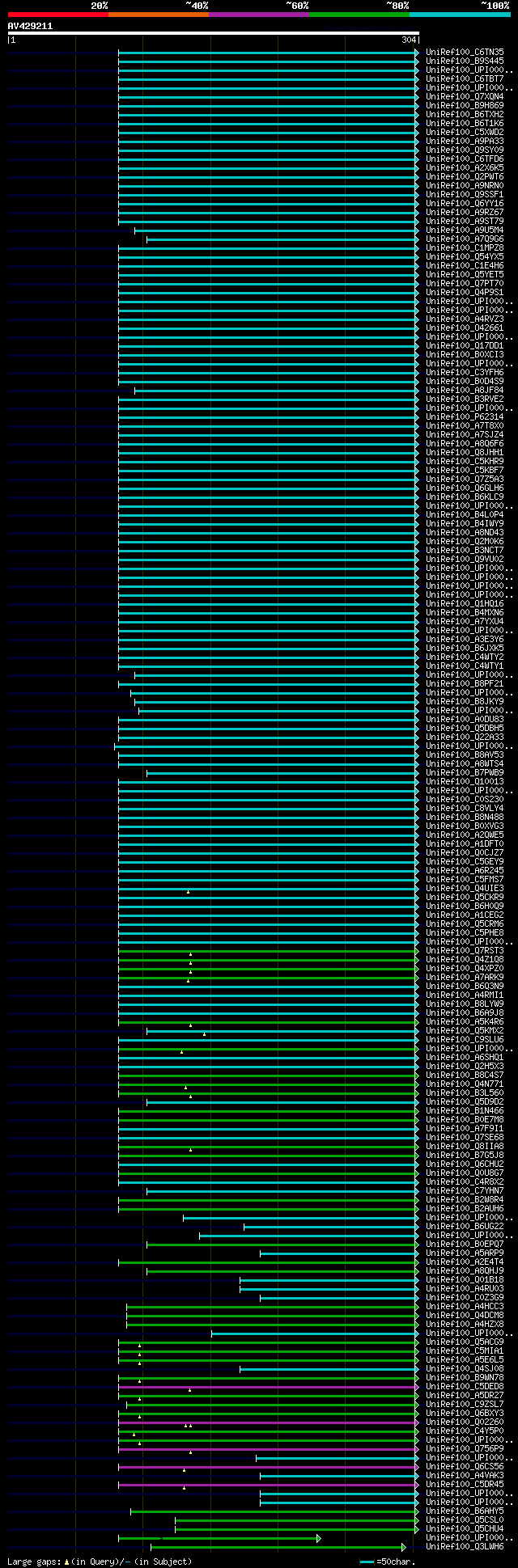The image size is (518, 1568).
Task: Select the UniRef100_A5K4R6 label
Action: pos(465,1021)
